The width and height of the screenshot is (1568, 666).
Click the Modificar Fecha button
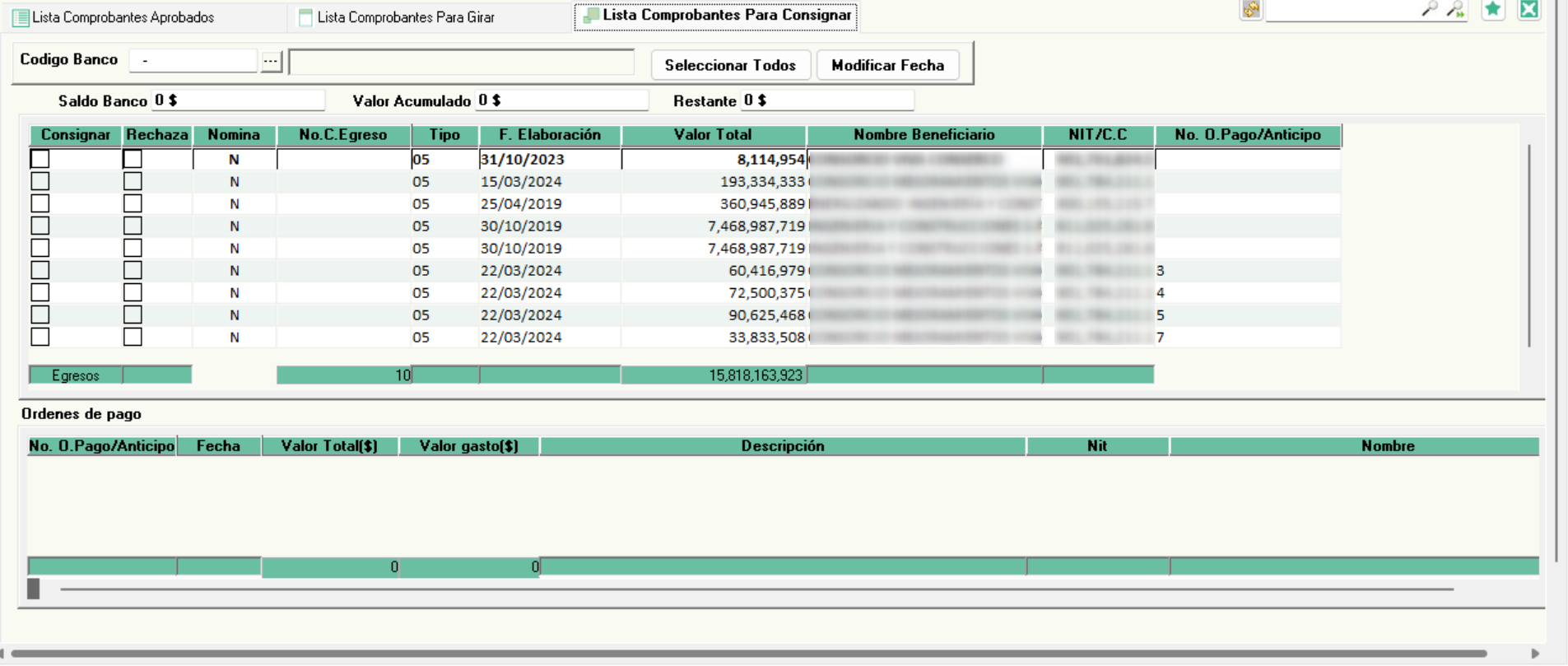(x=887, y=65)
